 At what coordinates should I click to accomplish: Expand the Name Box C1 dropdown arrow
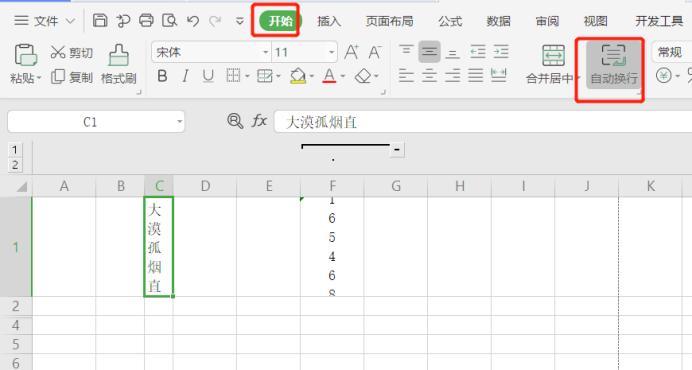[x=179, y=121]
